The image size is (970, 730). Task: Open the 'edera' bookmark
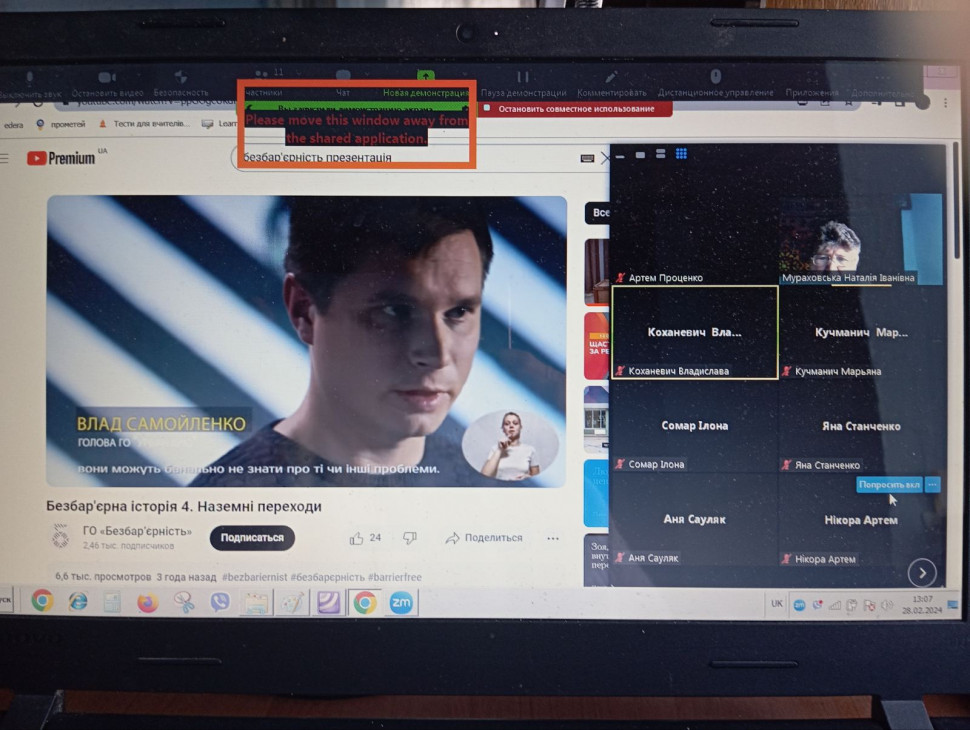(x=13, y=125)
